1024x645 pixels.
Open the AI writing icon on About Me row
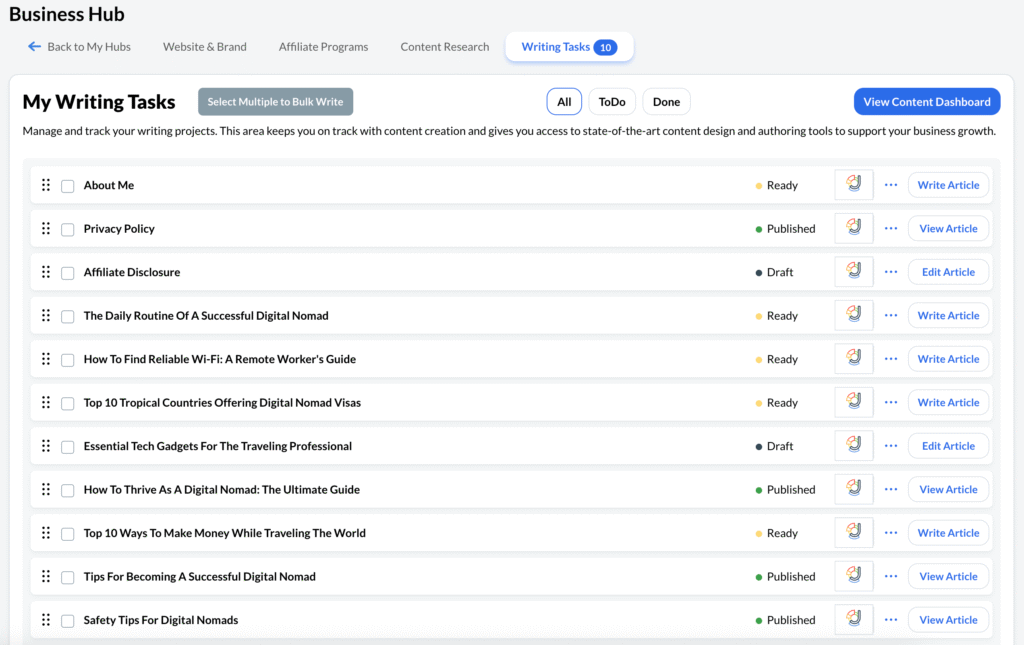(853, 184)
